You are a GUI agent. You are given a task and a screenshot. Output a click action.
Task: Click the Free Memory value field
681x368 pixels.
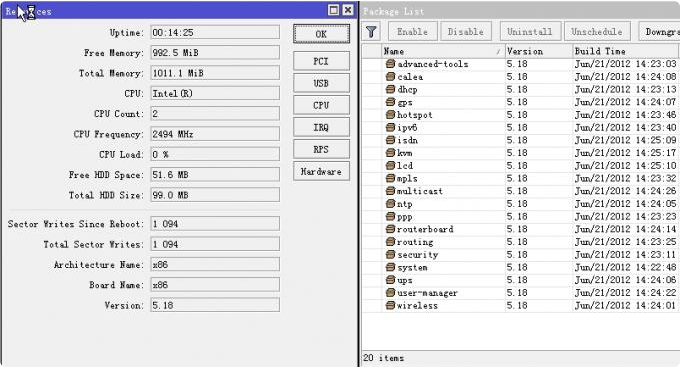coord(215,53)
